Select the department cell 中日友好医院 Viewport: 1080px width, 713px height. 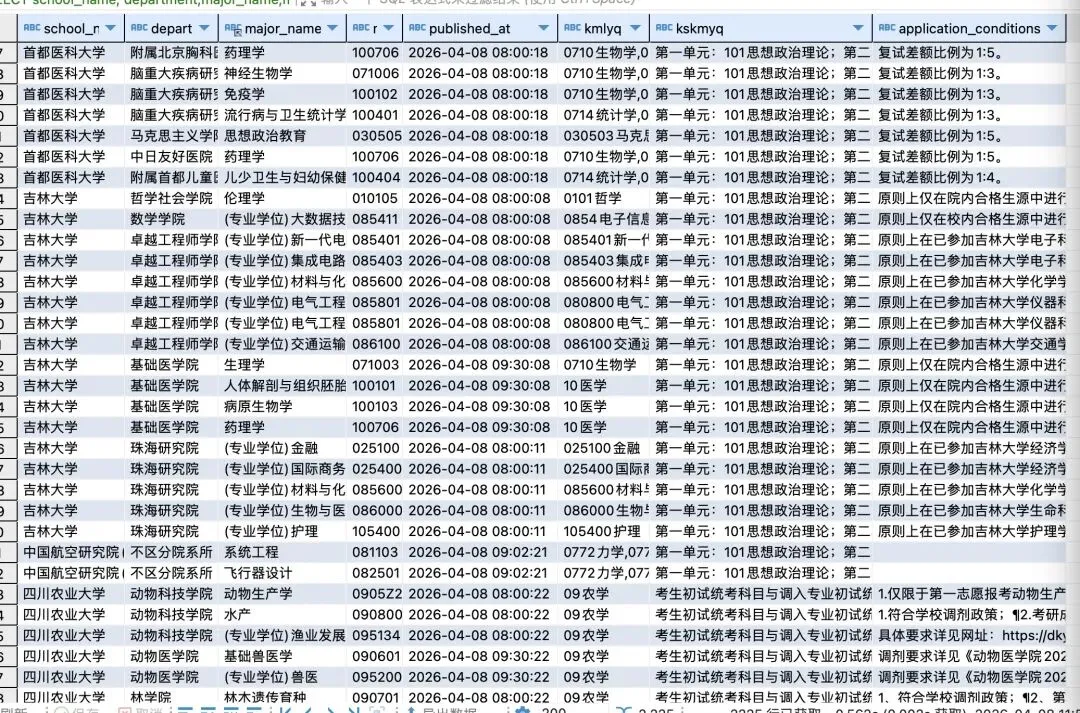click(172, 156)
